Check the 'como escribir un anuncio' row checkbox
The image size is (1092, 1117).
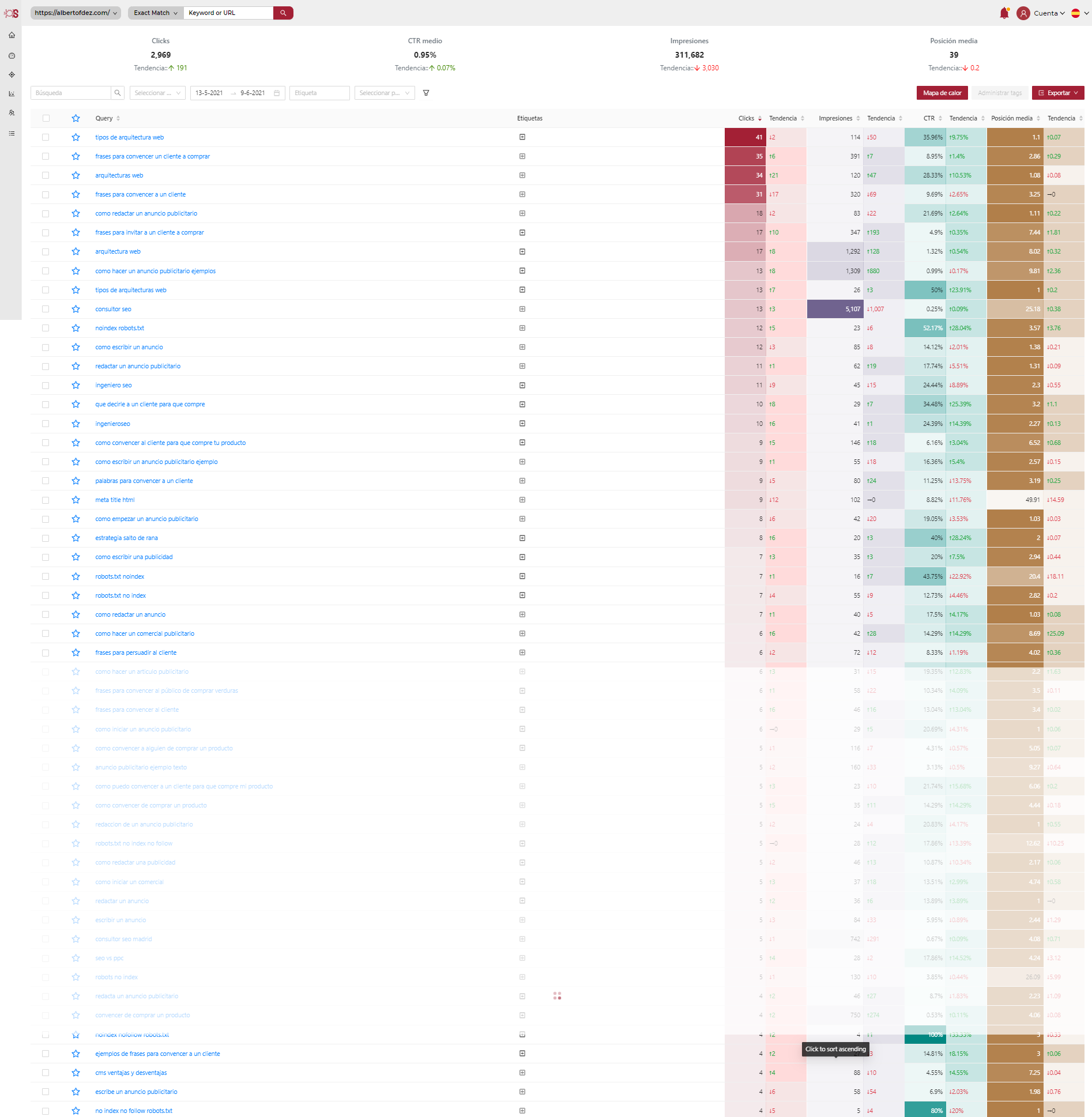click(x=46, y=347)
